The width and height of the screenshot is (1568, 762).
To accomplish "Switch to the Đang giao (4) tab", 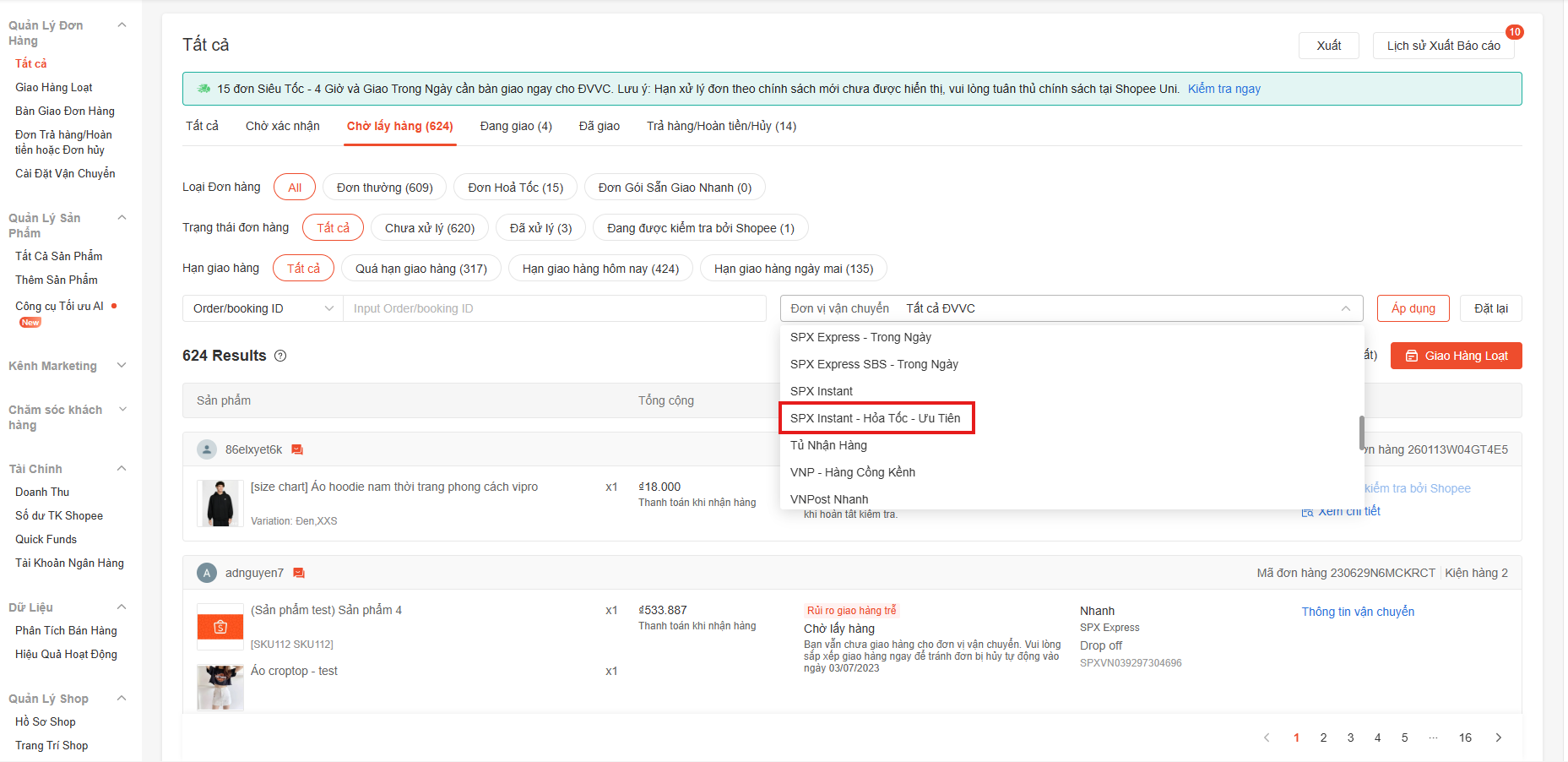I will tap(515, 126).
